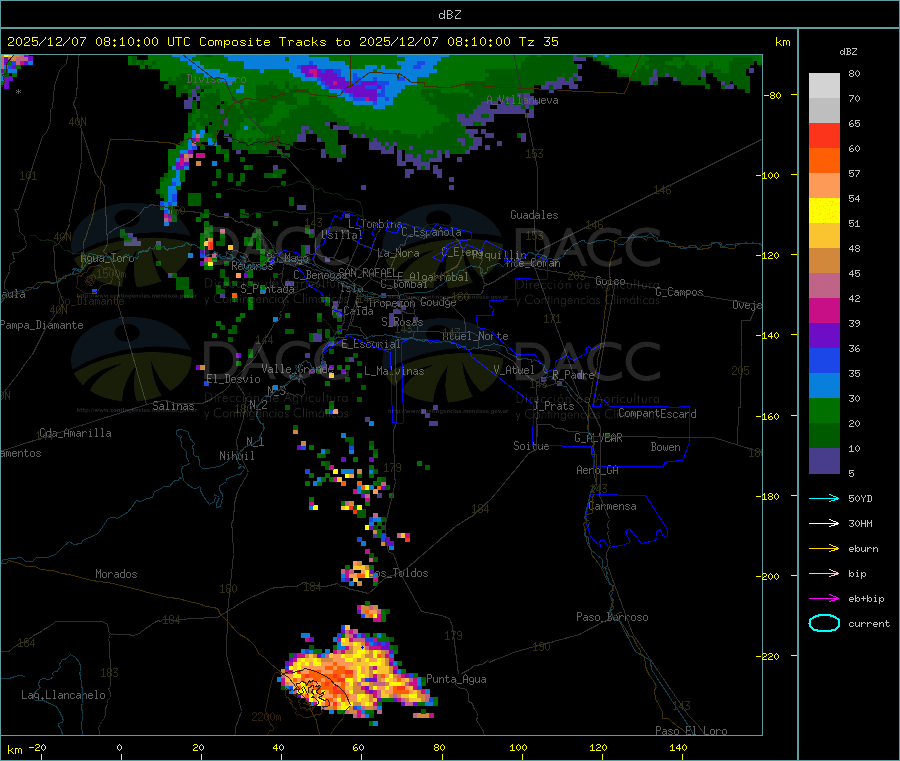
Task: Click the 'Paso_El_Loro' place label
Action: (691, 731)
